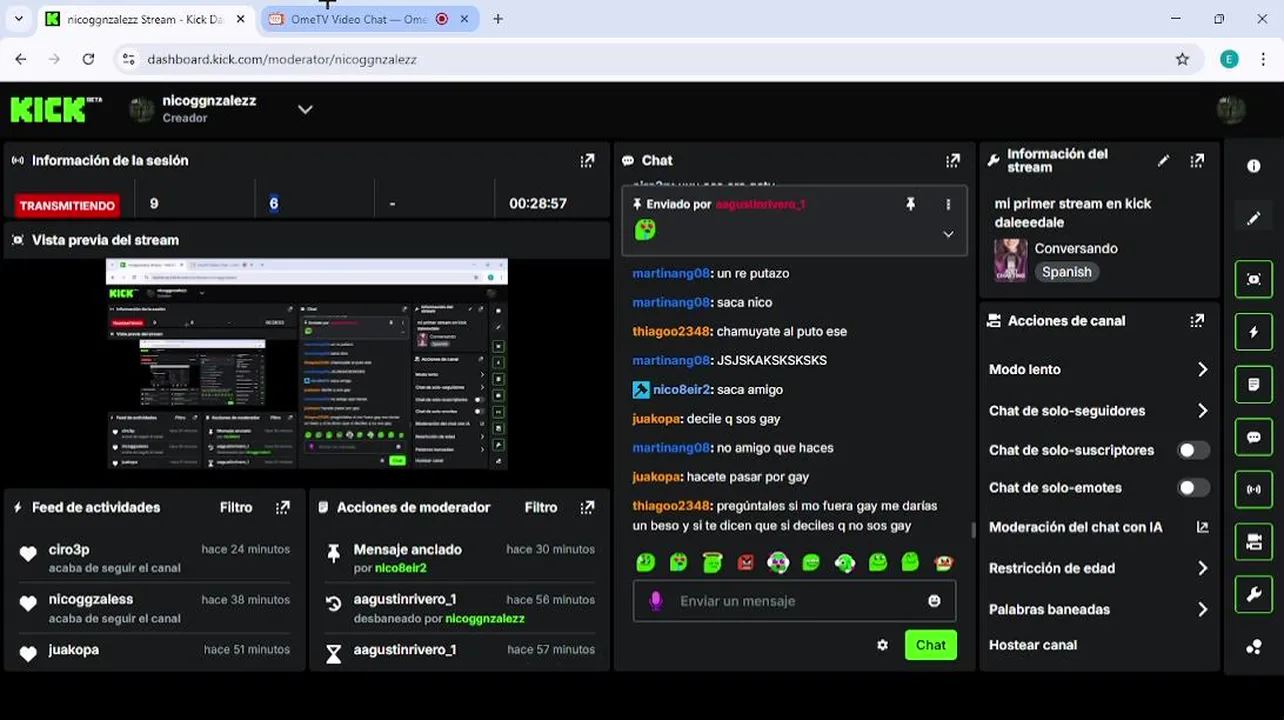Expand Chat de solo-seguidores options

point(1202,410)
